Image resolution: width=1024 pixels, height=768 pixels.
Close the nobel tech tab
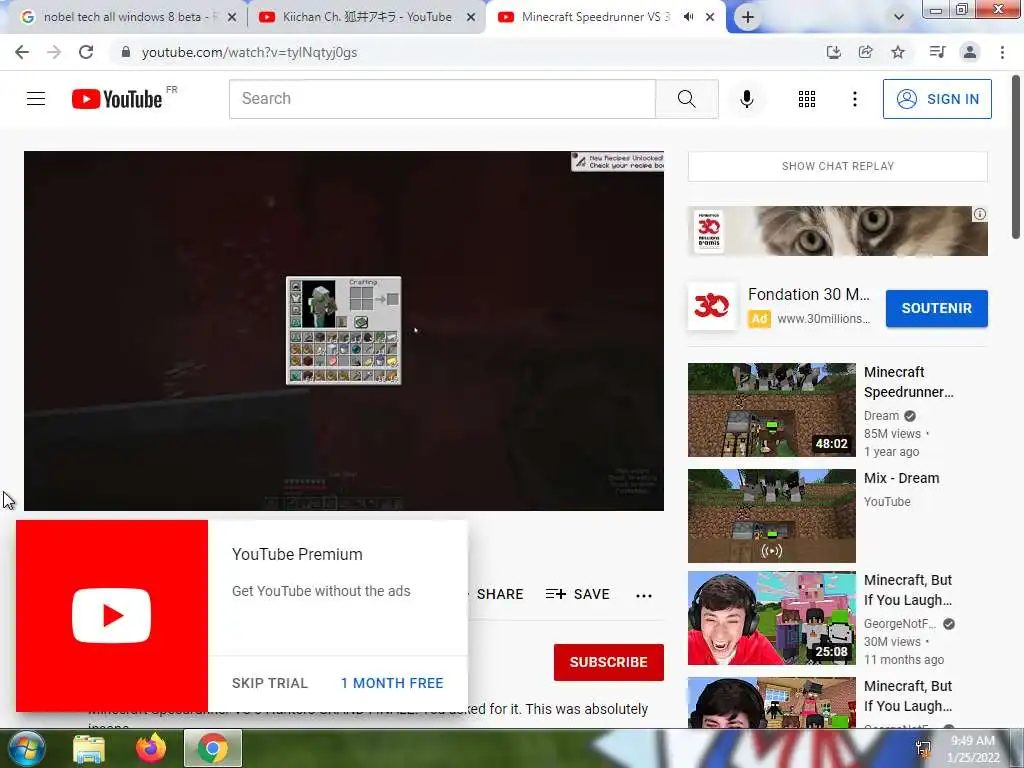232,18
